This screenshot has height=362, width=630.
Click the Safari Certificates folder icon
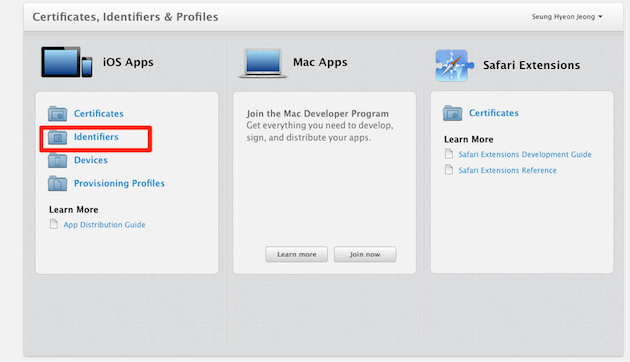(453, 113)
